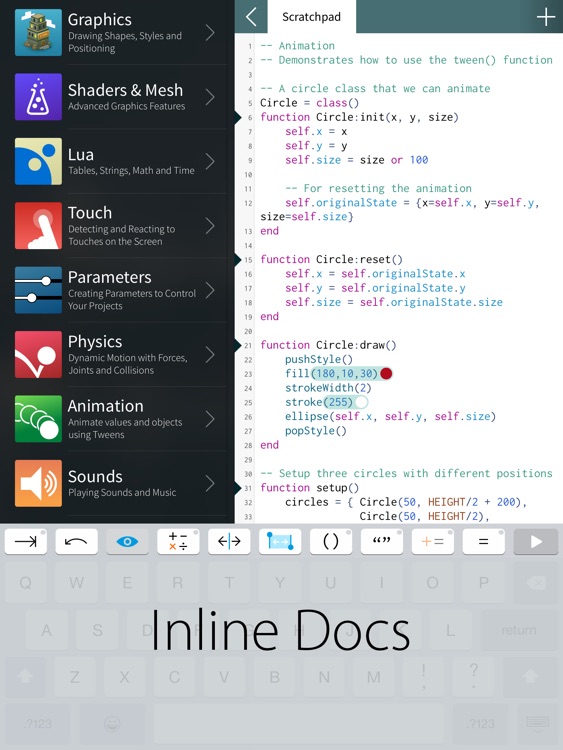Expand the Animation row chevron
Image resolution: width=563 pixels, height=750 pixels.
[x=210, y=419]
